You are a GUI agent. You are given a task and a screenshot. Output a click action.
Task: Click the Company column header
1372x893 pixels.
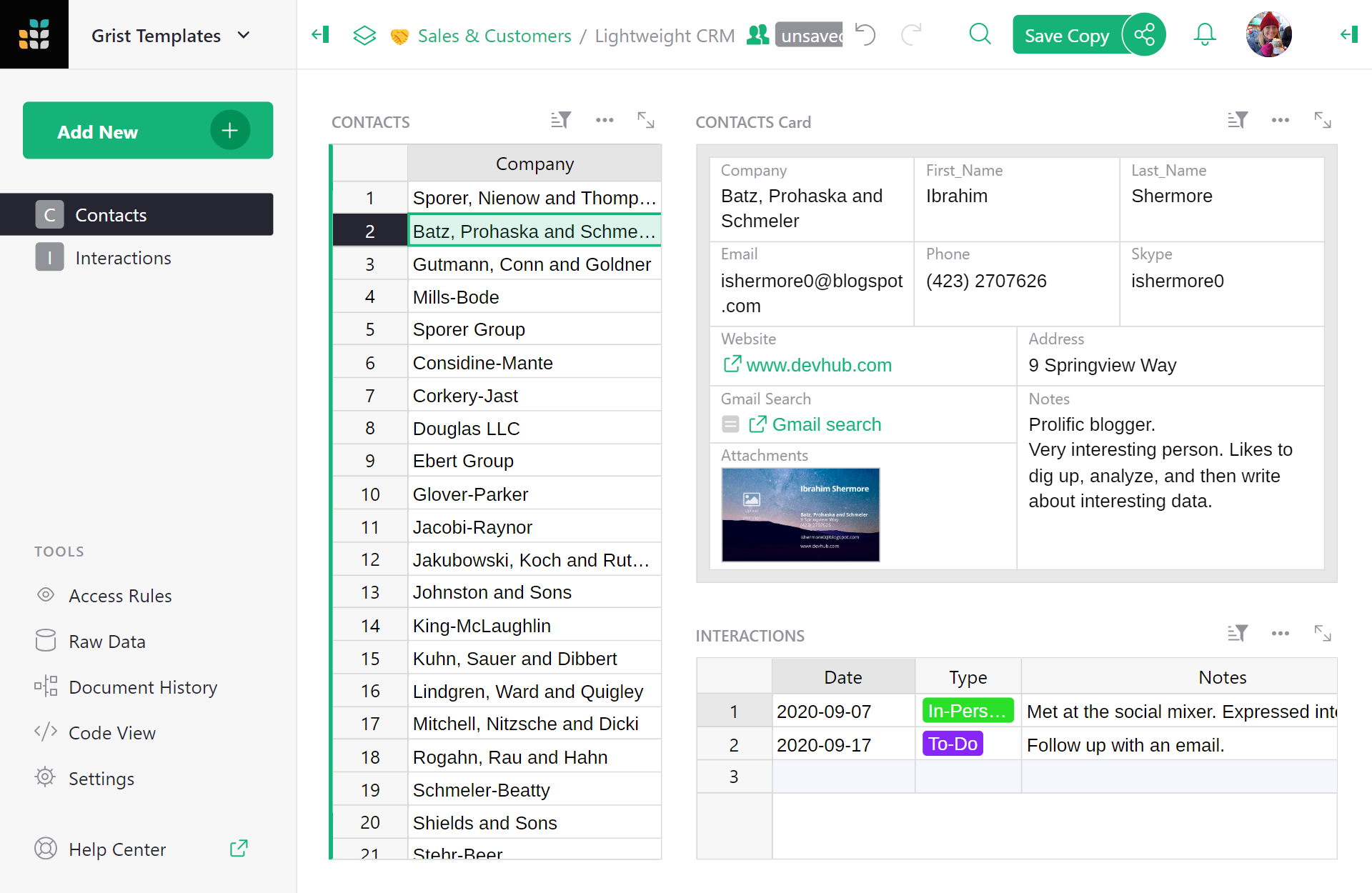535,164
